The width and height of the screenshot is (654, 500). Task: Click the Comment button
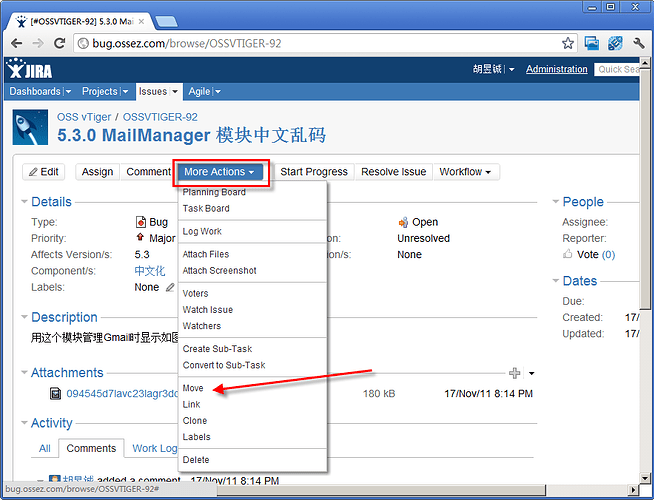(148, 172)
